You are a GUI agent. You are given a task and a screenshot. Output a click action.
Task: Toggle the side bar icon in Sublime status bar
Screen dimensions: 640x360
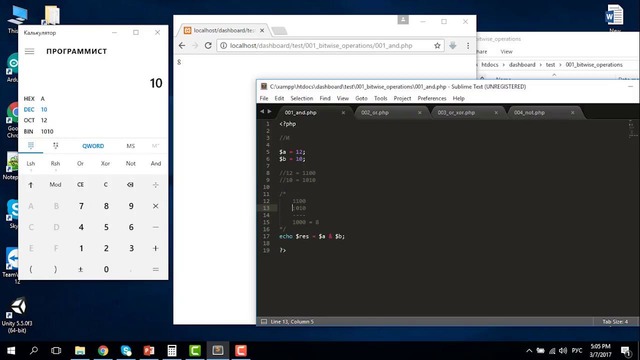pos(264,322)
